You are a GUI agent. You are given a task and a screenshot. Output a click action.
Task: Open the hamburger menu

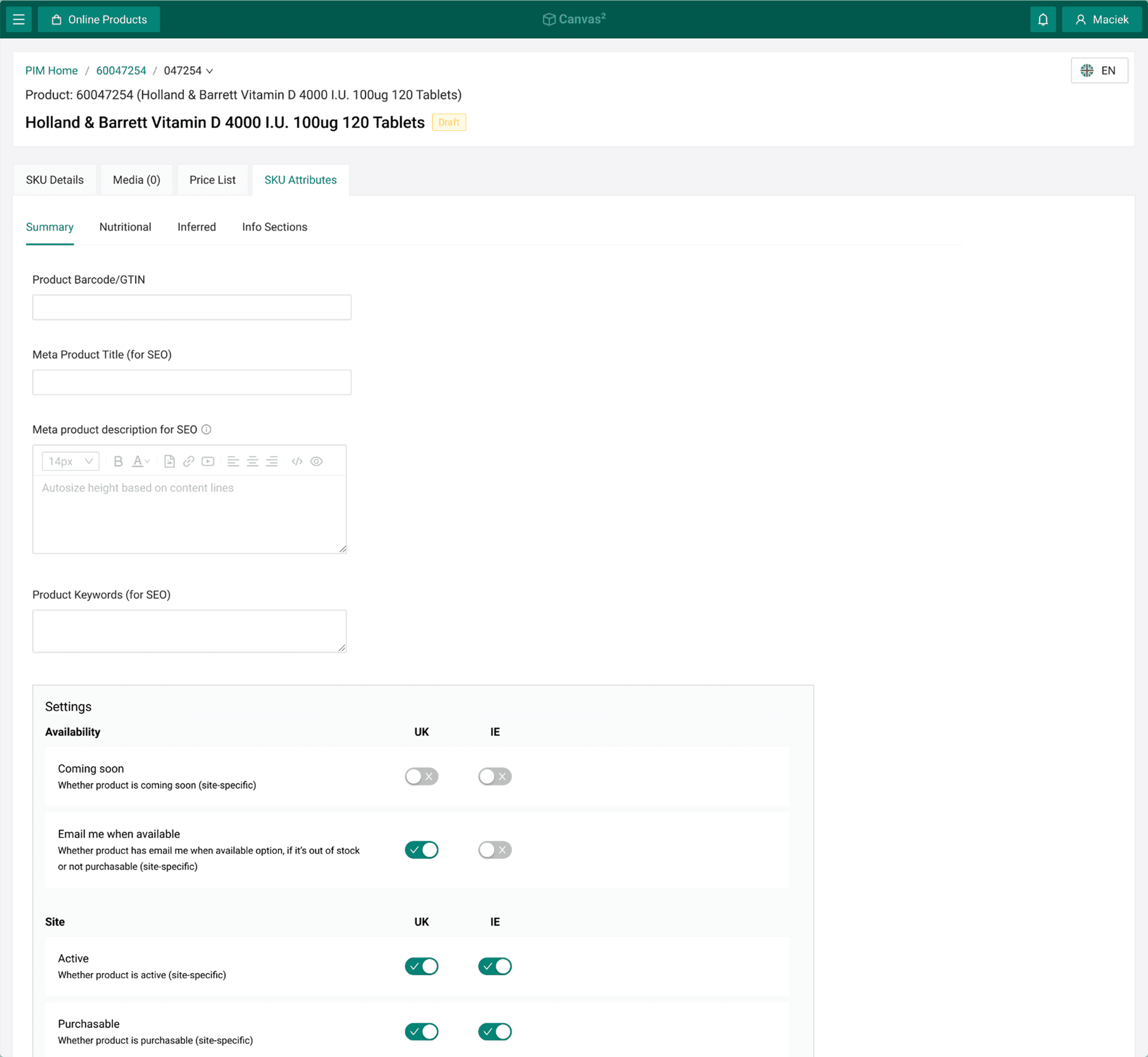click(x=19, y=19)
